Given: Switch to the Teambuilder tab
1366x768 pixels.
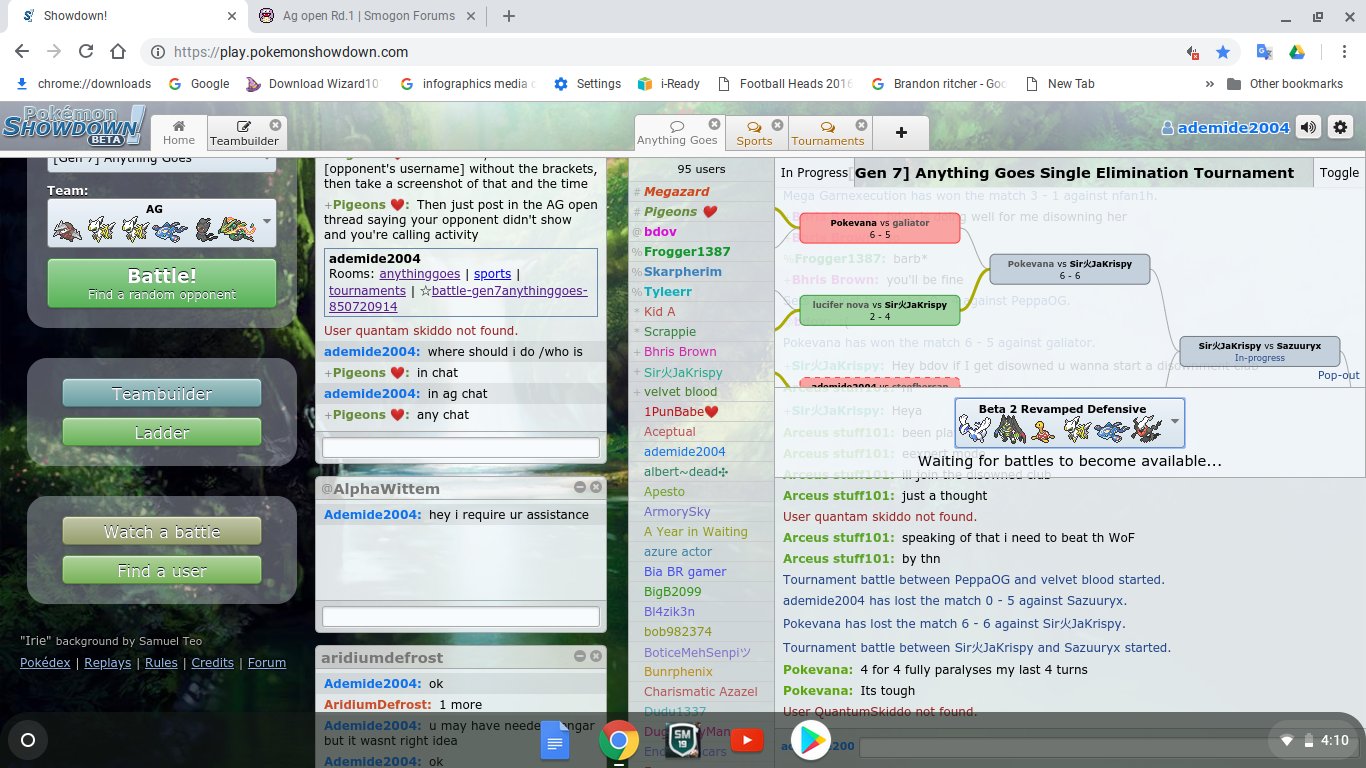Looking at the screenshot, I should (x=244, y=132).
